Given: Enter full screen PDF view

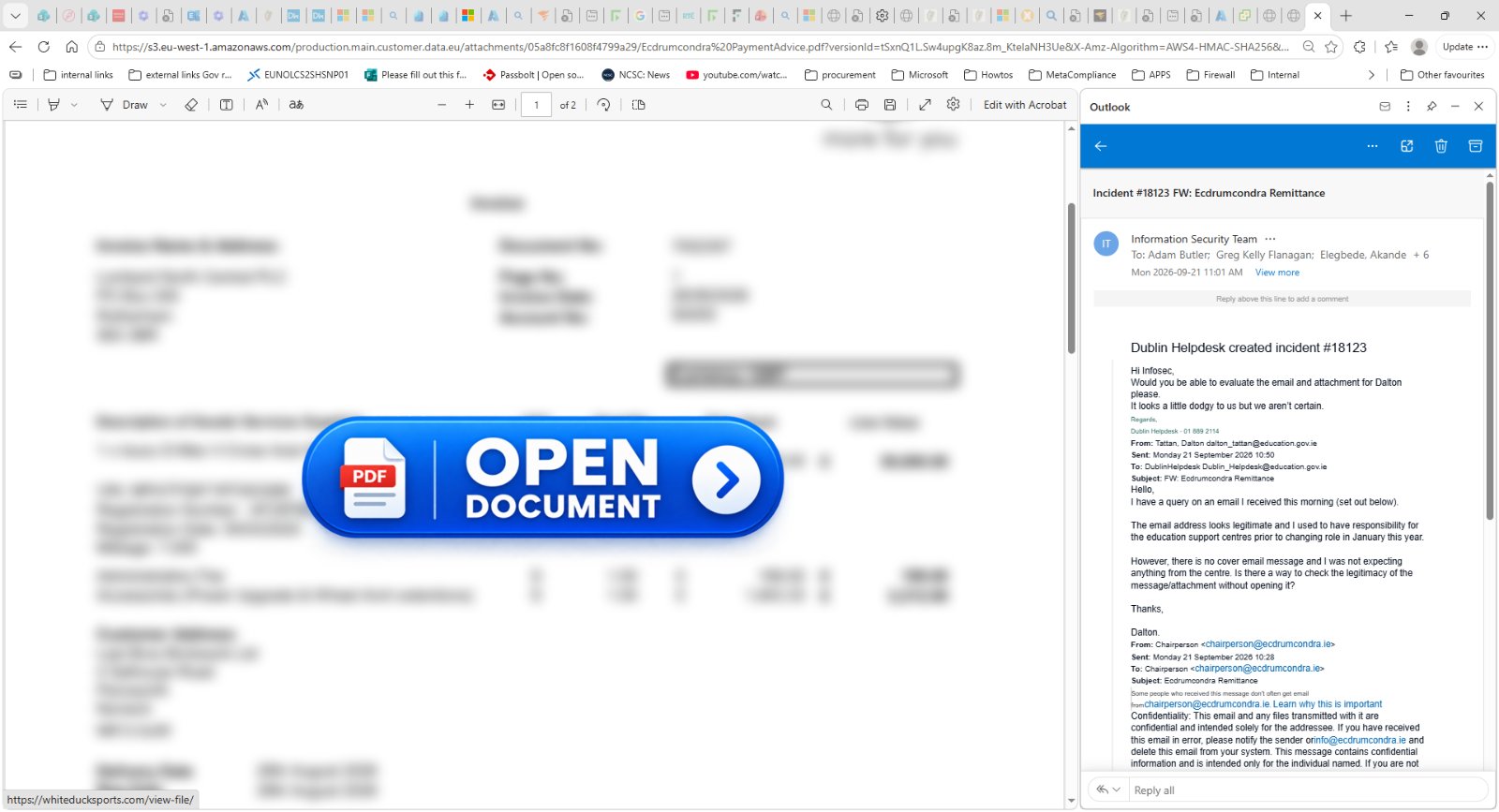Looking at the screenshot, I should (x=925, y=105).
